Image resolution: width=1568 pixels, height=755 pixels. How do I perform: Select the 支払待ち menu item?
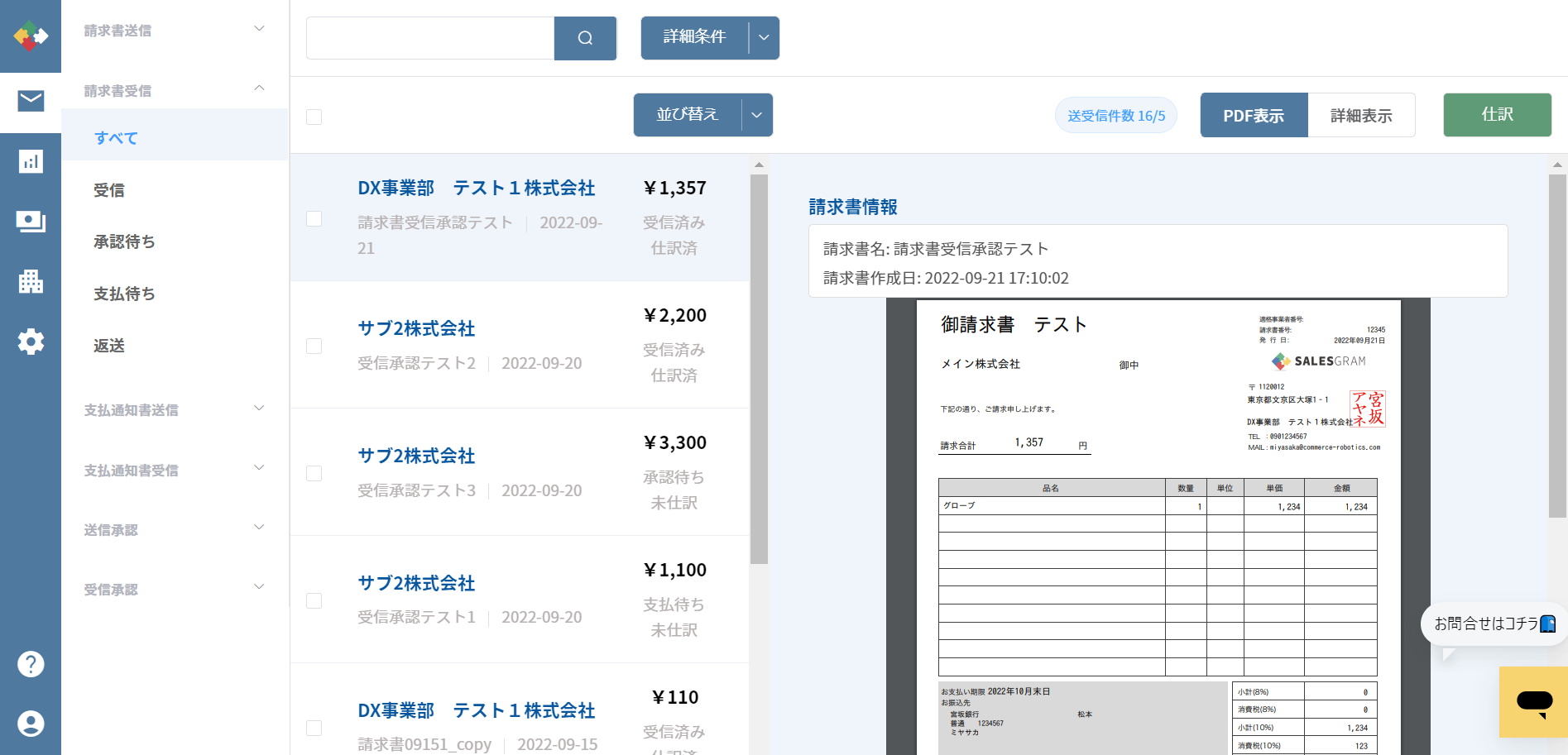tap(175, 294)
